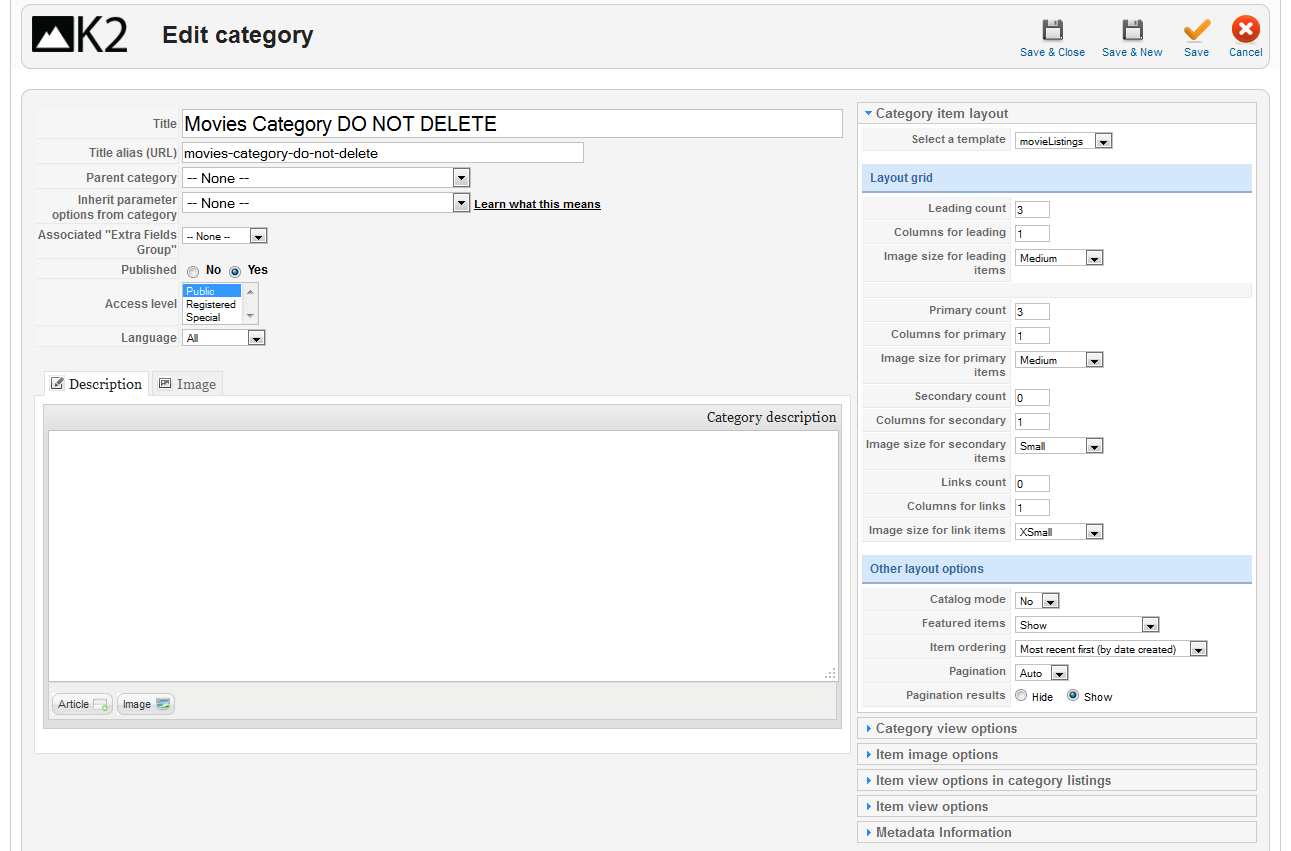Click the editor resize handle
Viewport: 1291px width, 851px height.
(830, 674)
